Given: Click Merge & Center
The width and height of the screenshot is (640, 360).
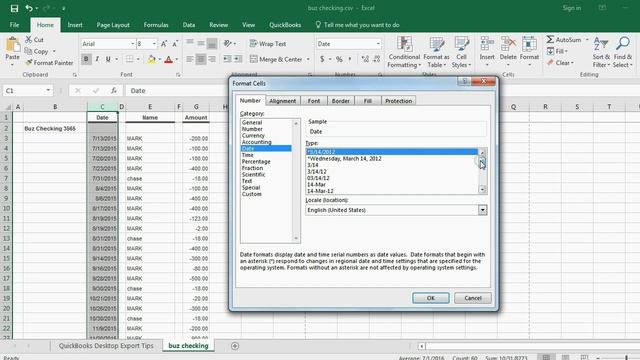Looking at the screenshot, I should pyautogui.click(x=276, y=59).
